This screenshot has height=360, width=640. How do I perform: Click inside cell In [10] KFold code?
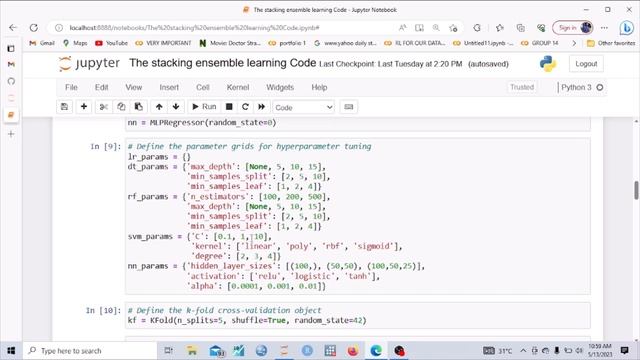point(358,316)
